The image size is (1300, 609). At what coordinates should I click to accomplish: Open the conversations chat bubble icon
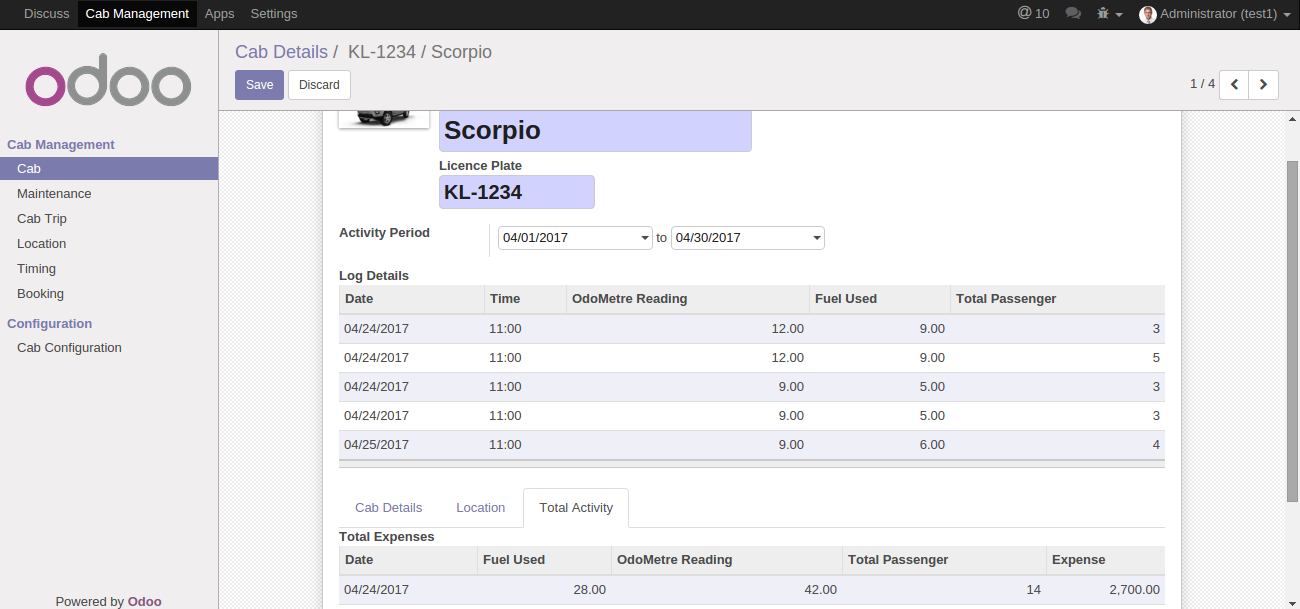[1073, 14]
